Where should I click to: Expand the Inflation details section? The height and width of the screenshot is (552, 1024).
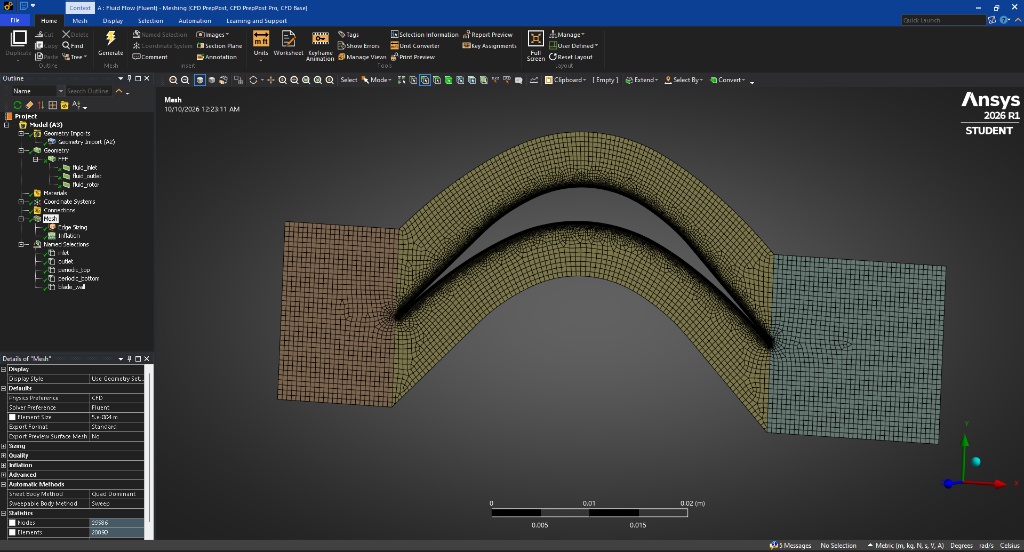coord(3,465)
